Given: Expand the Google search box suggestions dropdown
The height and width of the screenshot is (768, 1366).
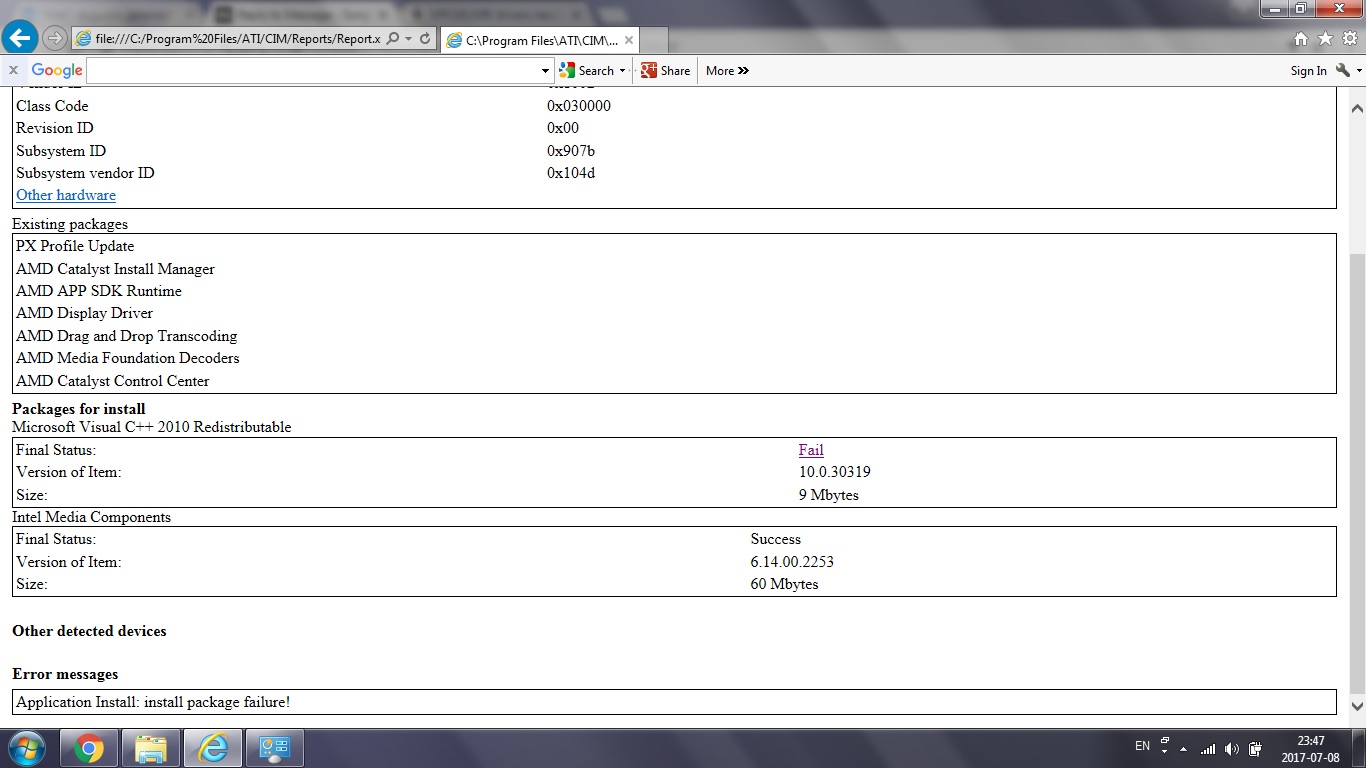Looking at the screenshot, I should pos(545,71).
